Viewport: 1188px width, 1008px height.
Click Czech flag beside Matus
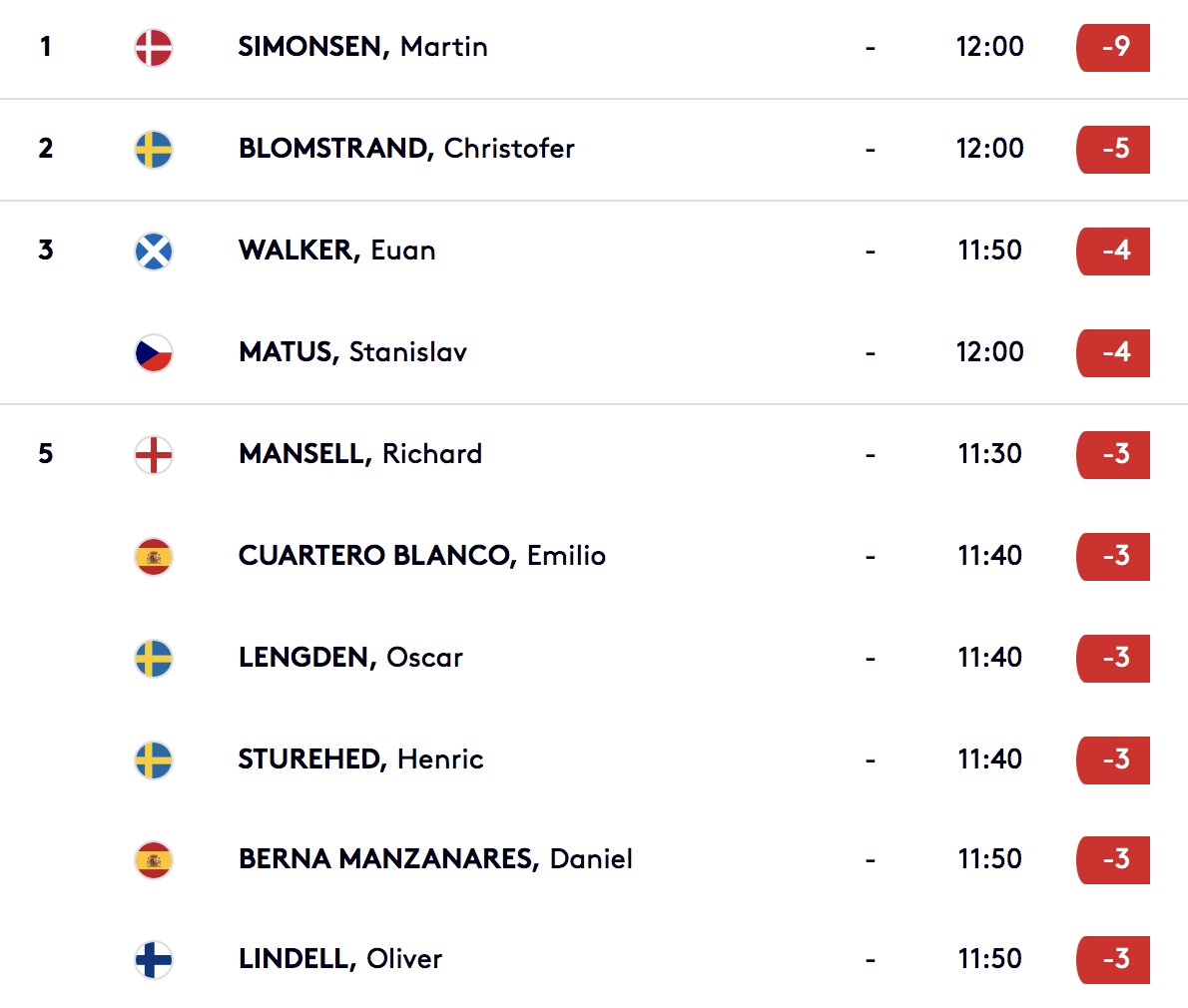(154, 353)
